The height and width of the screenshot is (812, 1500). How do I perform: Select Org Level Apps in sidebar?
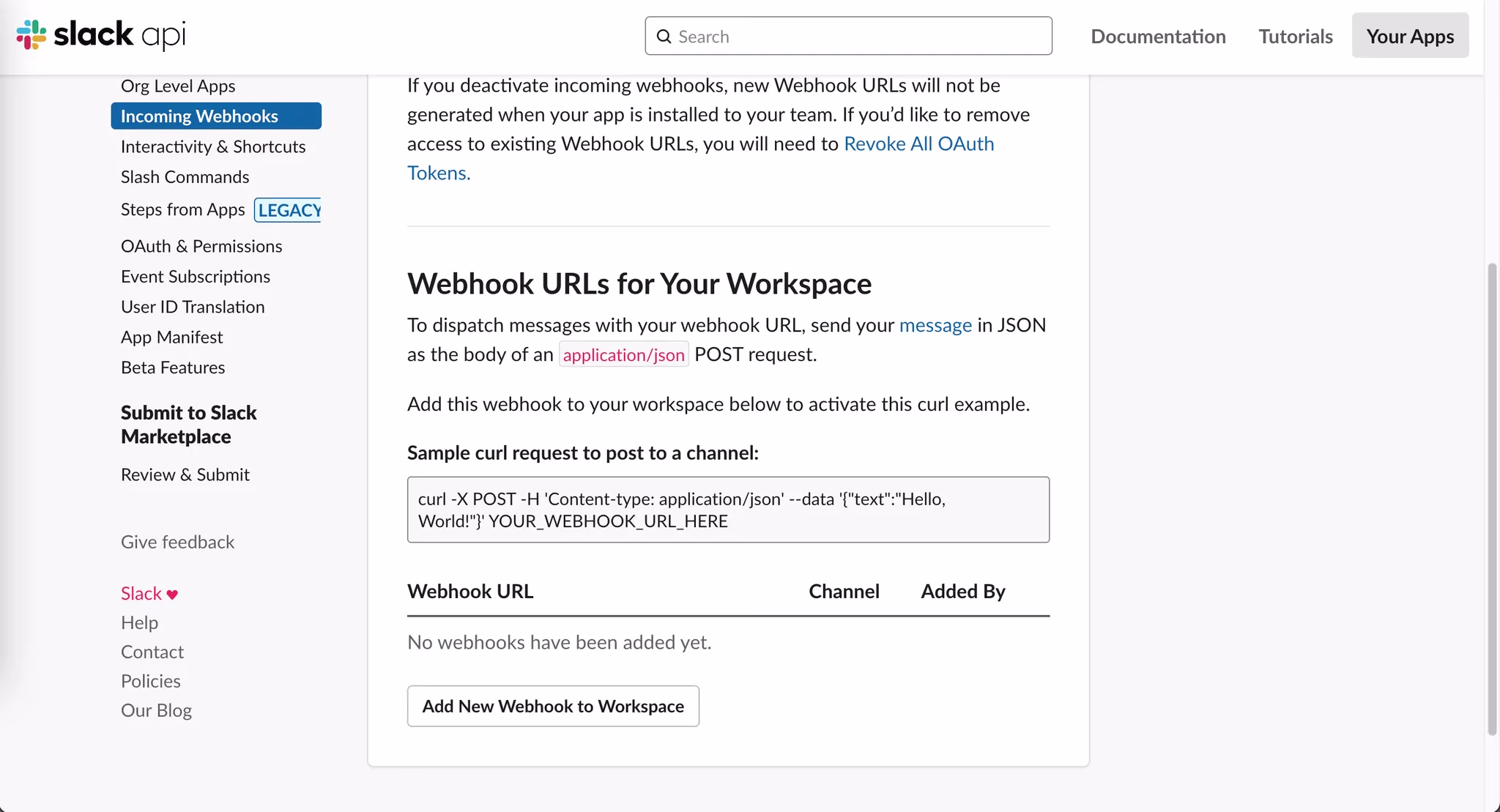click(x=178, y=86)
